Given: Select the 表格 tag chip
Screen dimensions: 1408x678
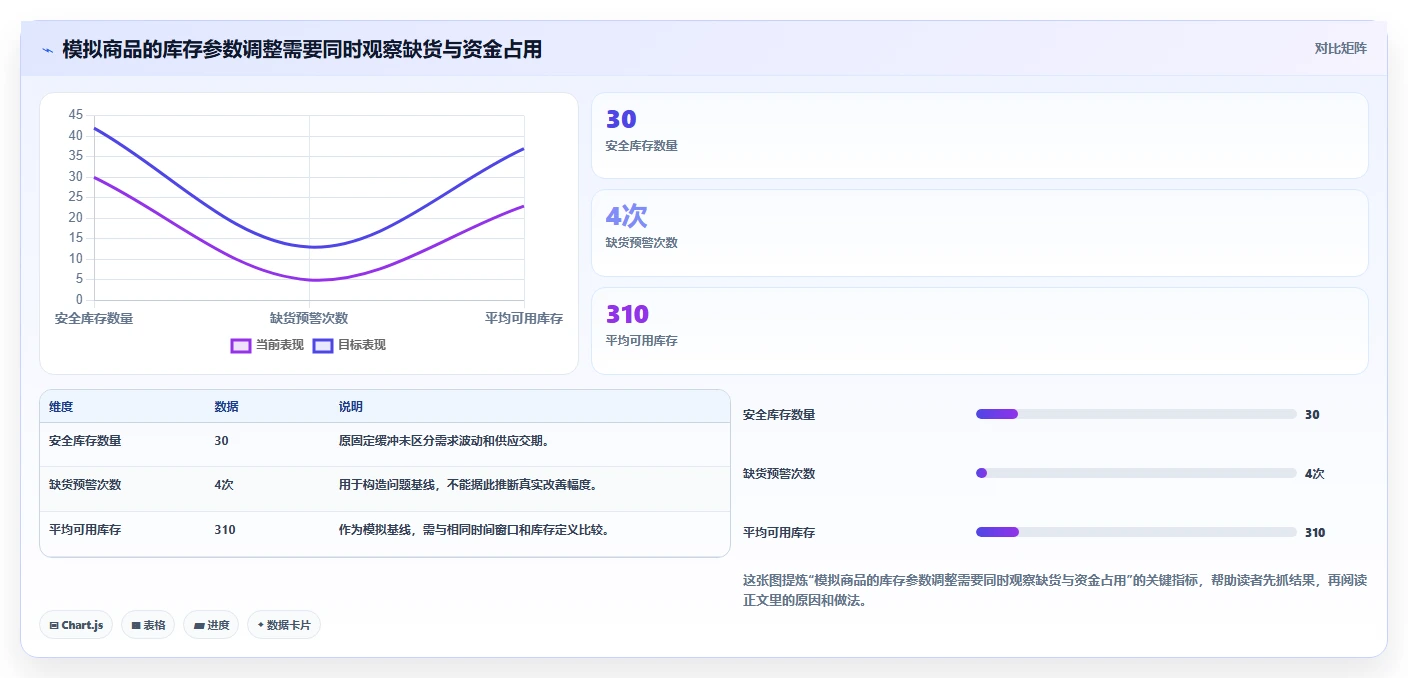Looking at the screenshot, I should (x=148, y=625).
